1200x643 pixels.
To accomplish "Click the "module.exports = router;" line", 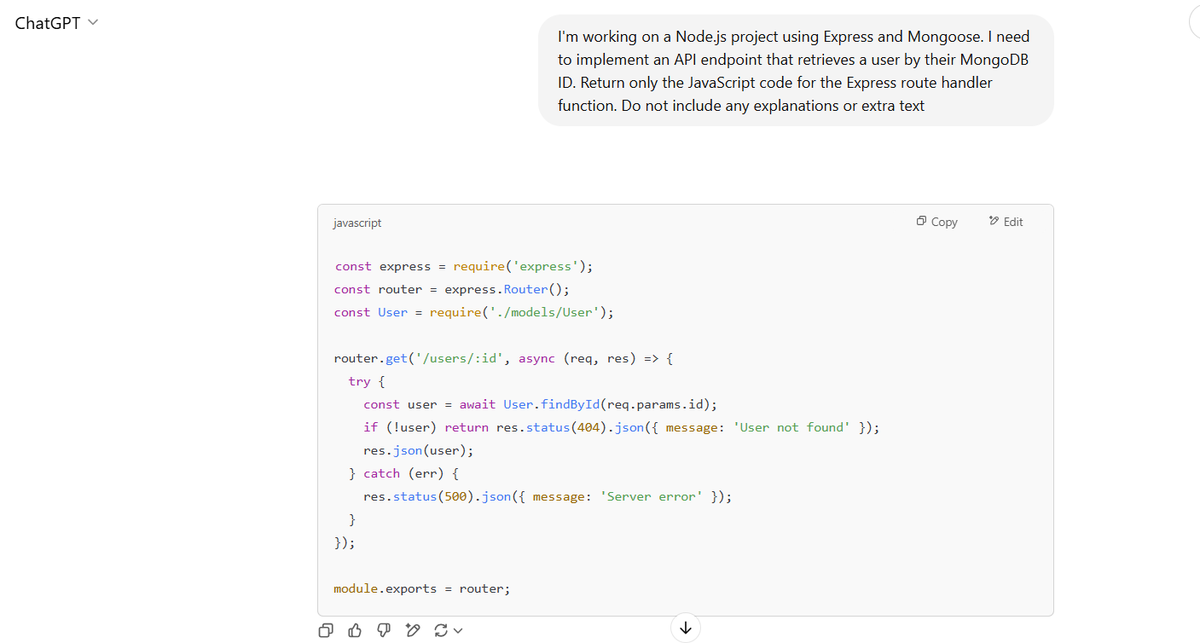I will point(422,589).
